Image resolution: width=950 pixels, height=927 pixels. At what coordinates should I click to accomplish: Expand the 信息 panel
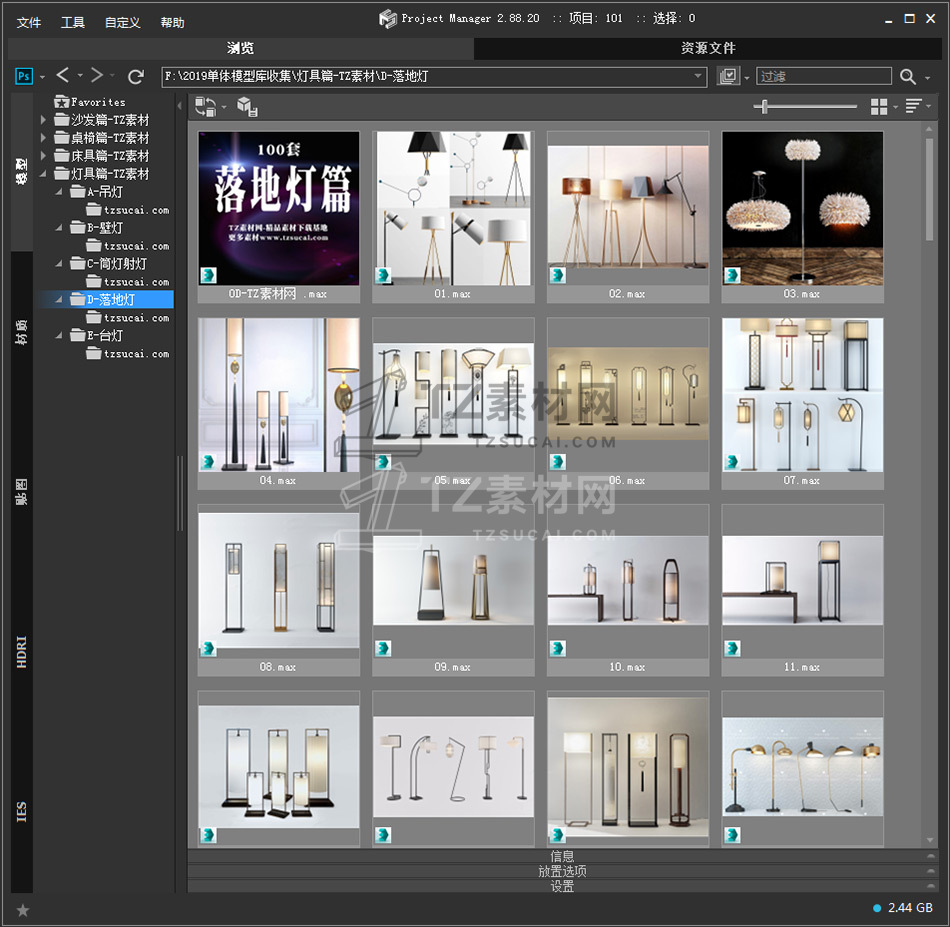click(x=562, y=856)
